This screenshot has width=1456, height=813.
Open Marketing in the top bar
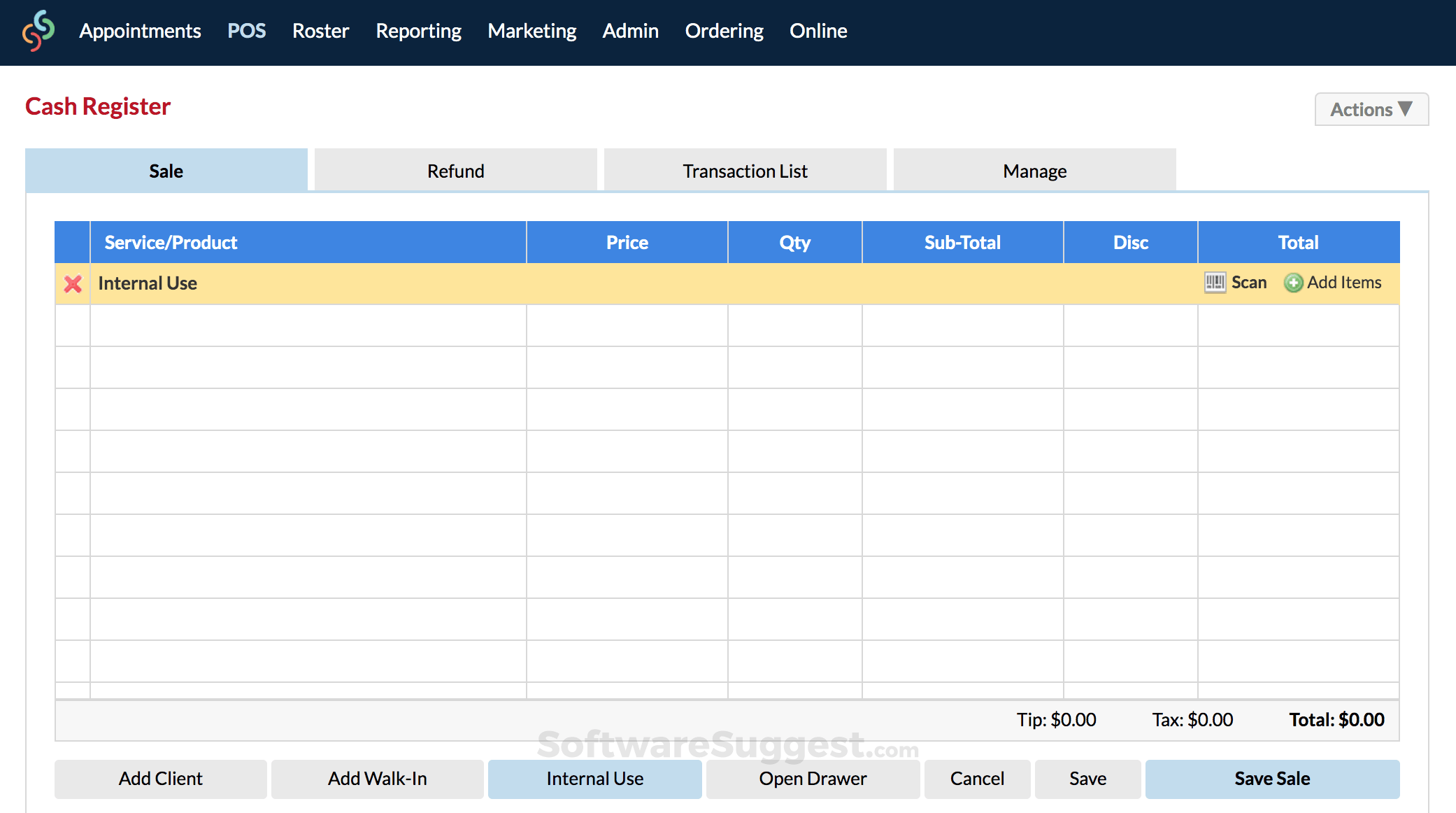point(531,31)
